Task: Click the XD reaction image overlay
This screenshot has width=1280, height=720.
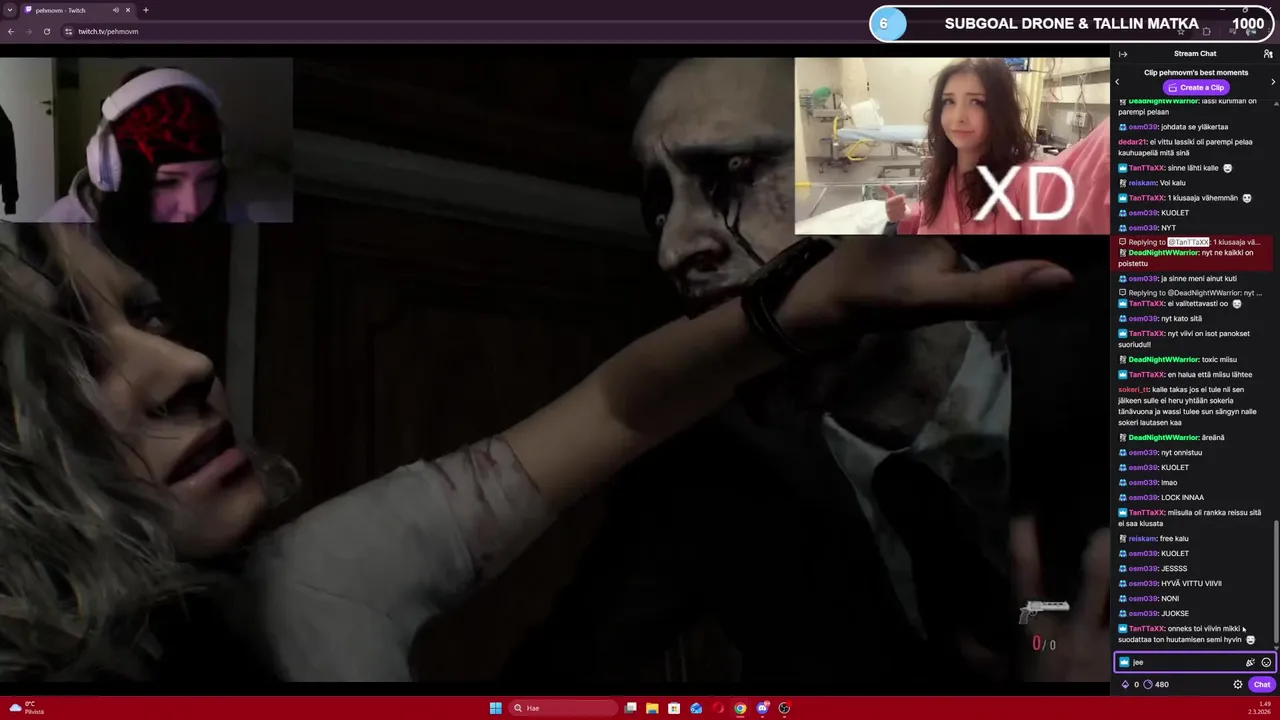Action: point(952,146)
